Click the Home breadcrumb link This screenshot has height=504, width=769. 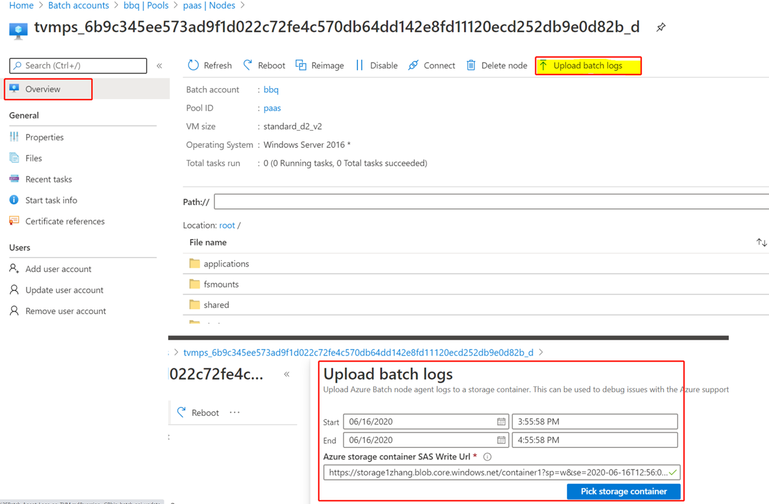coord(22,5)
